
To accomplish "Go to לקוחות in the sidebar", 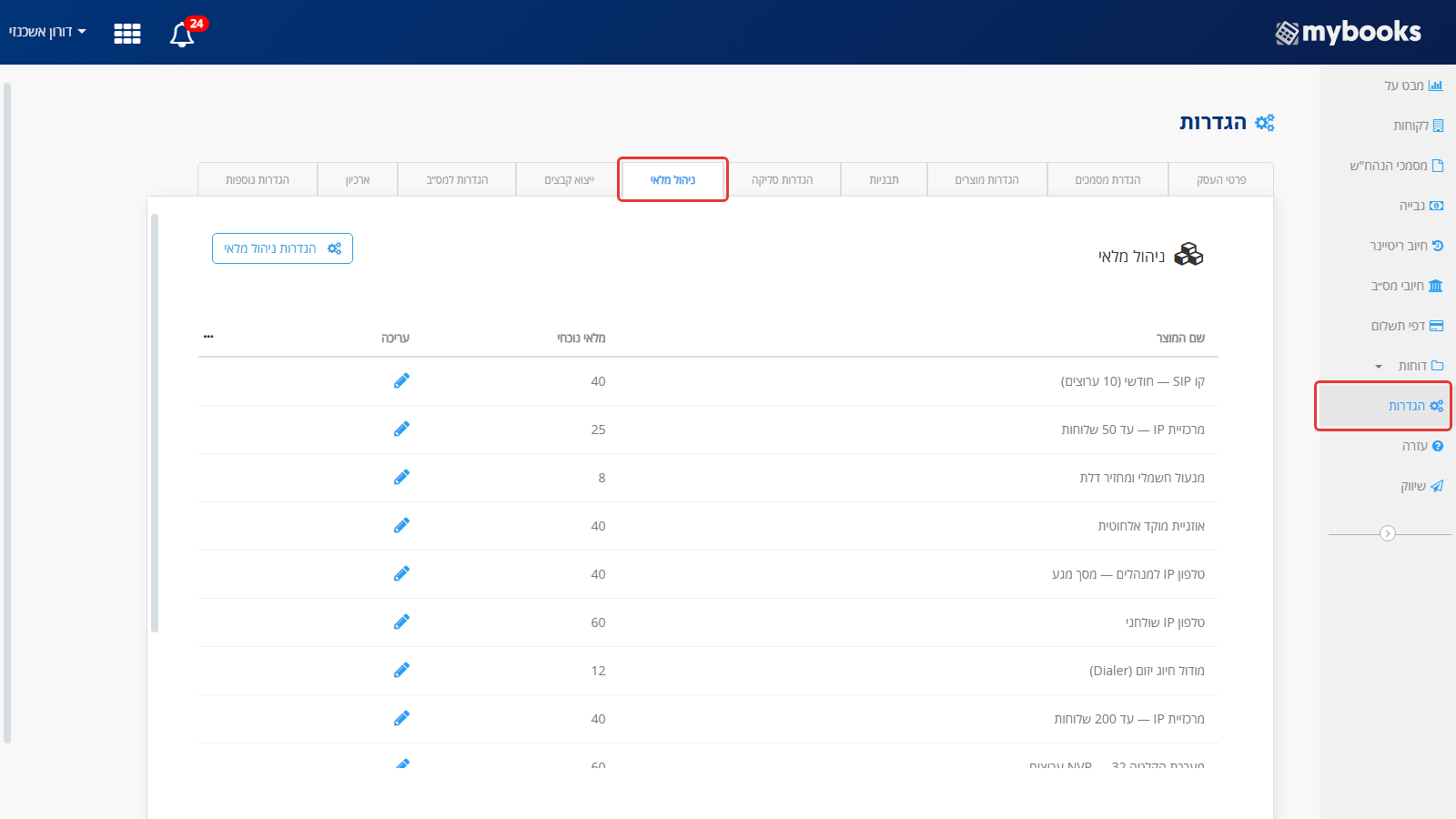I will coord(1418,126).
